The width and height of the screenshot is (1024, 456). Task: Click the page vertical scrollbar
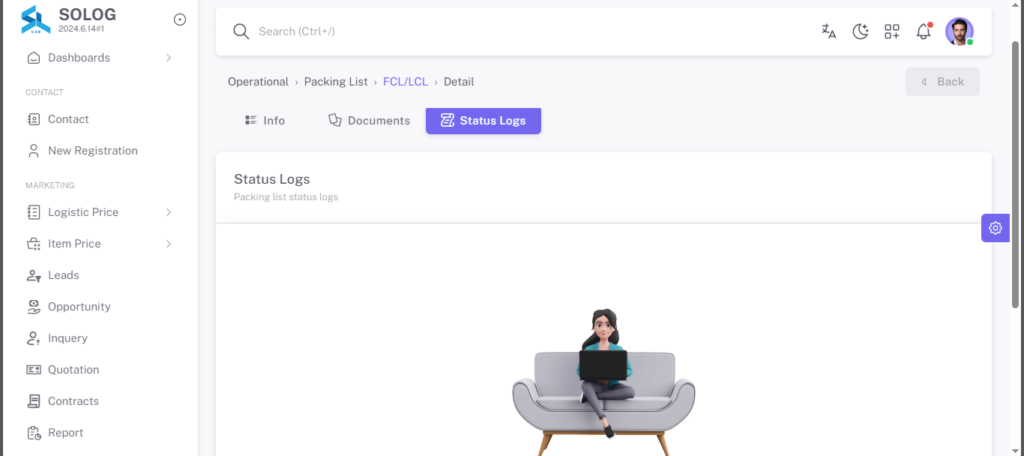[1015, 174]
